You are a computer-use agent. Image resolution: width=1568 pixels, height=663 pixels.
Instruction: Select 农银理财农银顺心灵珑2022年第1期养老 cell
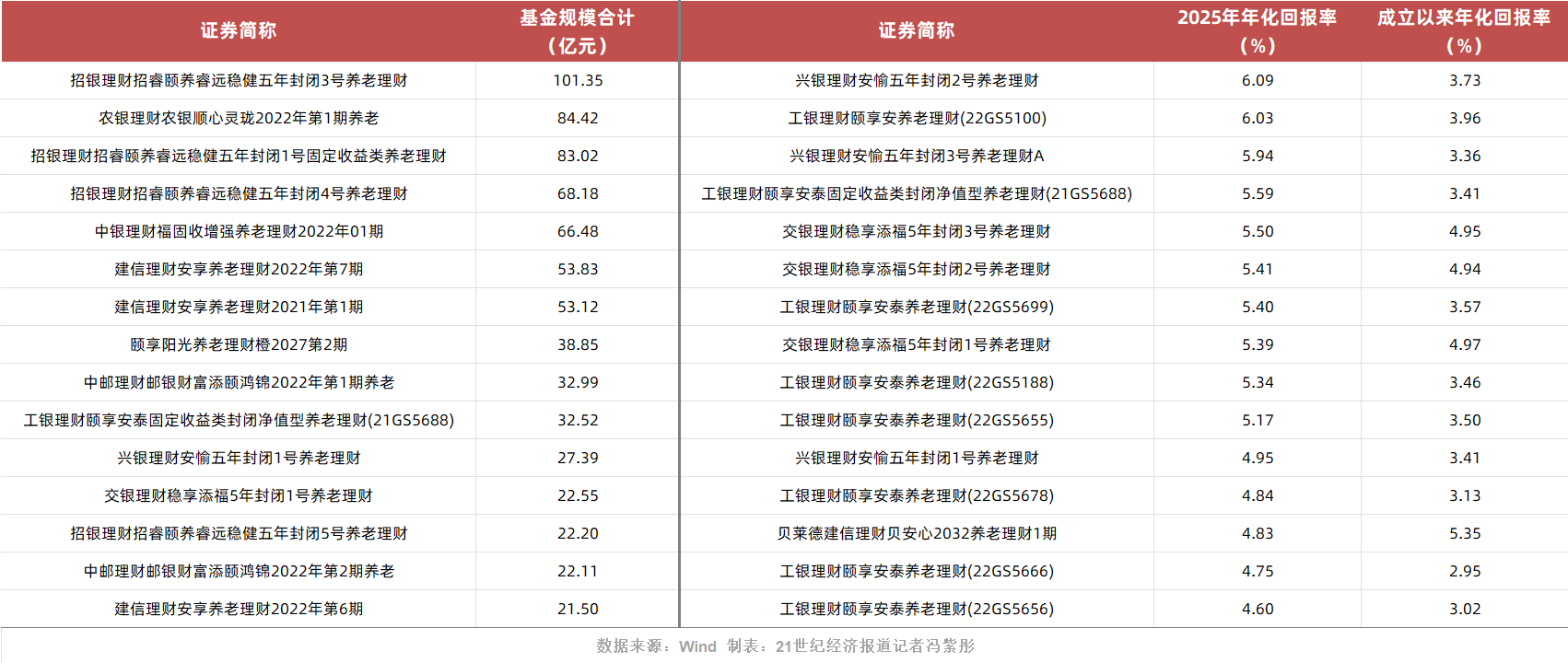tap(239, 119)
